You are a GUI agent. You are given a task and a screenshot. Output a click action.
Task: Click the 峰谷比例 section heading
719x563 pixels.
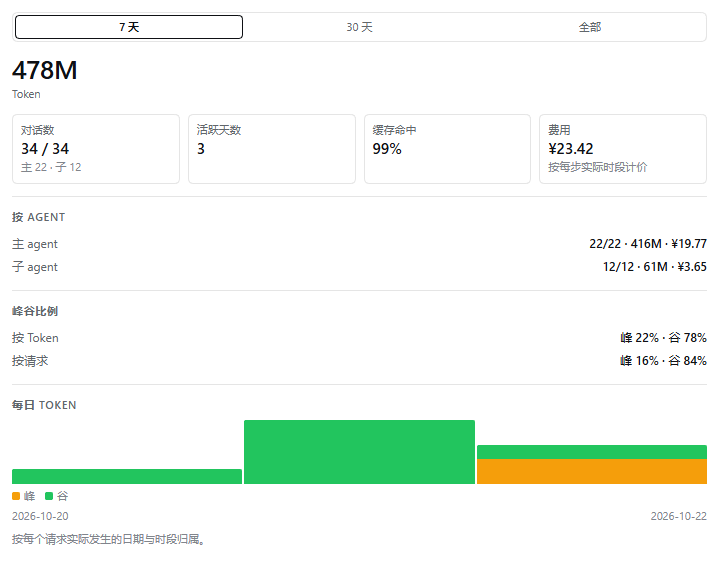coord(35,311)
